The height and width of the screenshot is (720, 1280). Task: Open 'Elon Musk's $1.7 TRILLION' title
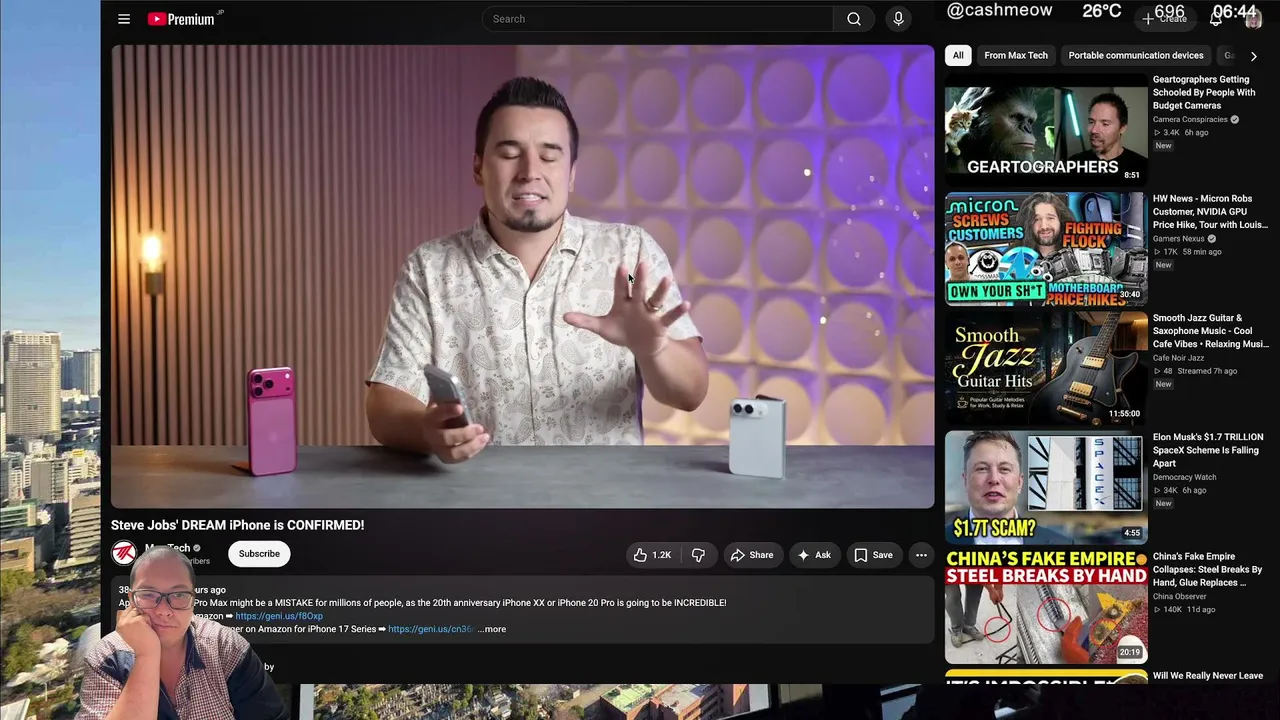click(1208, 450)
